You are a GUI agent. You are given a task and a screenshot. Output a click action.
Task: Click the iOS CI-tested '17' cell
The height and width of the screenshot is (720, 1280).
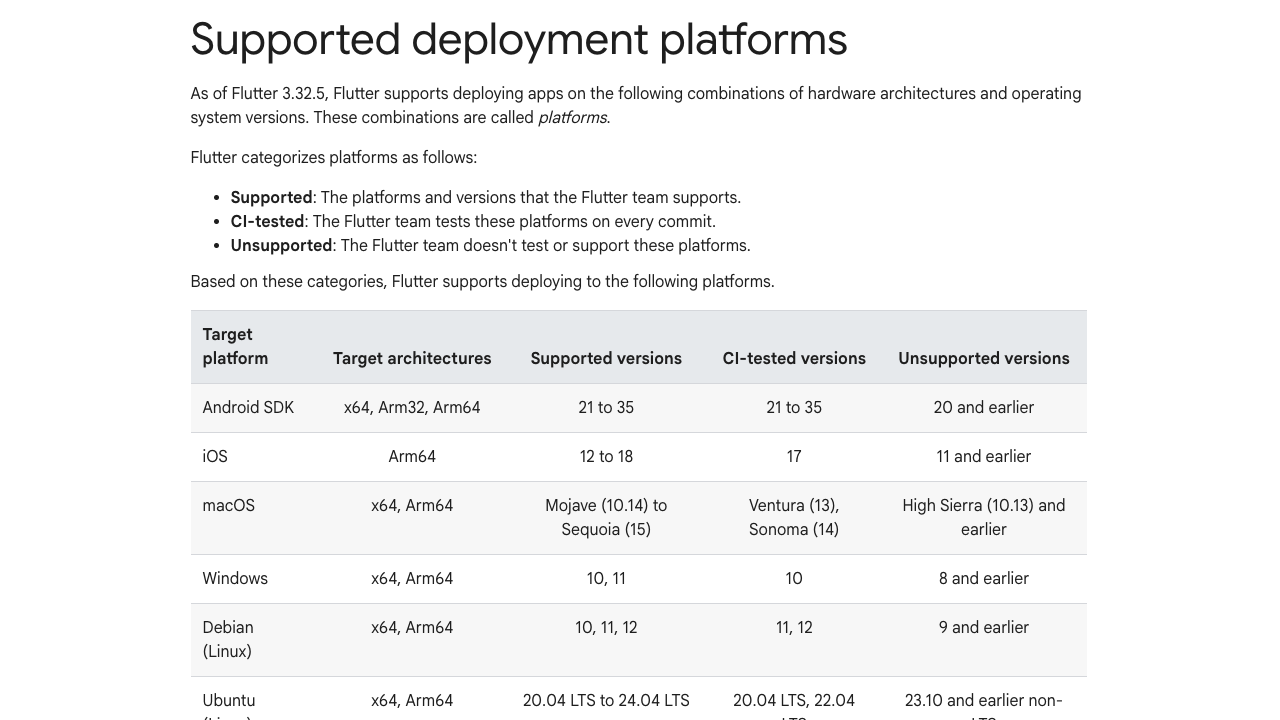(x=794, y=456)
